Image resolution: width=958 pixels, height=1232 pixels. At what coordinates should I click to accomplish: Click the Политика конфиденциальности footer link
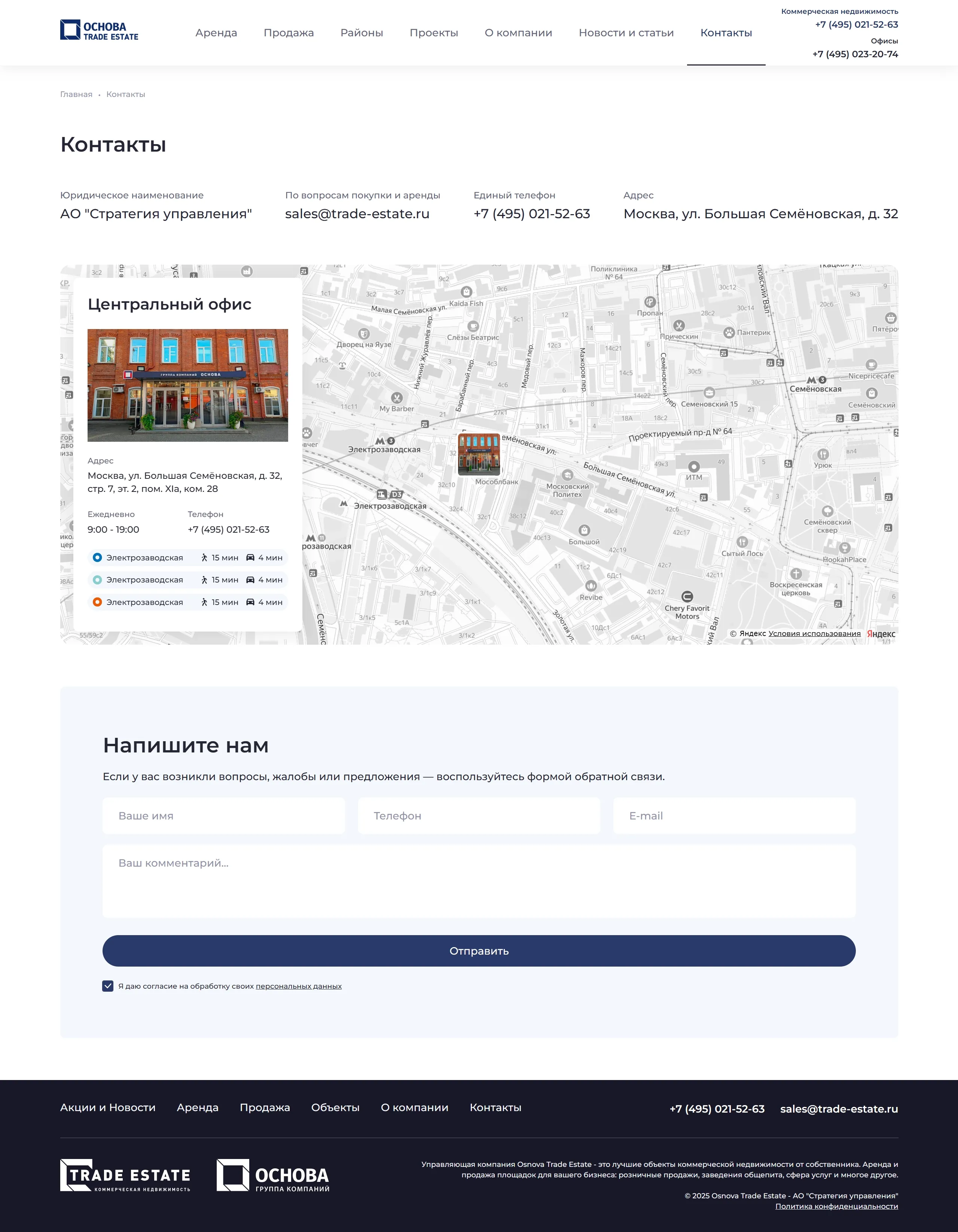pos(836,1206)
